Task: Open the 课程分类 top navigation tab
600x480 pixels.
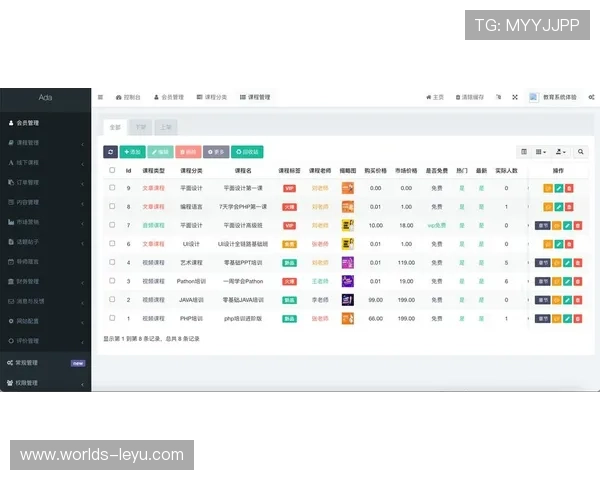Action: (212, 97)
